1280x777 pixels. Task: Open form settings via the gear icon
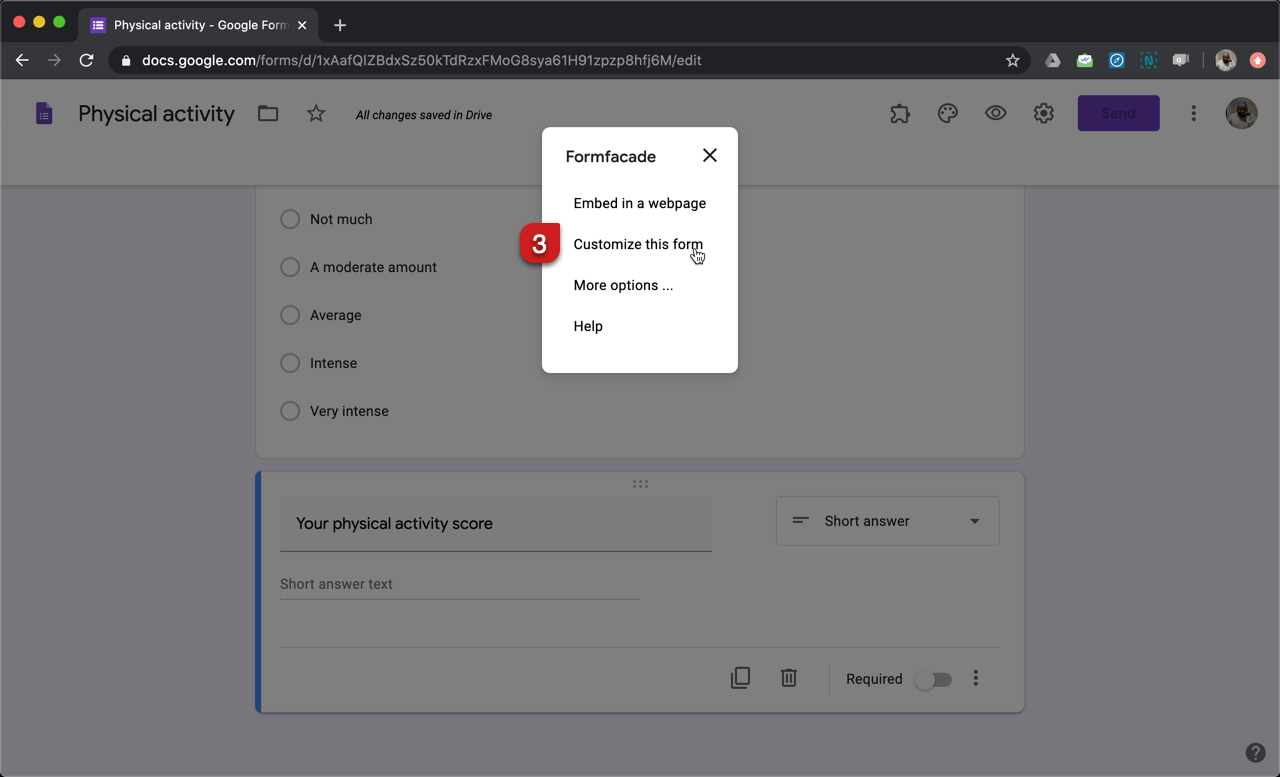[x=1043, y=113]
